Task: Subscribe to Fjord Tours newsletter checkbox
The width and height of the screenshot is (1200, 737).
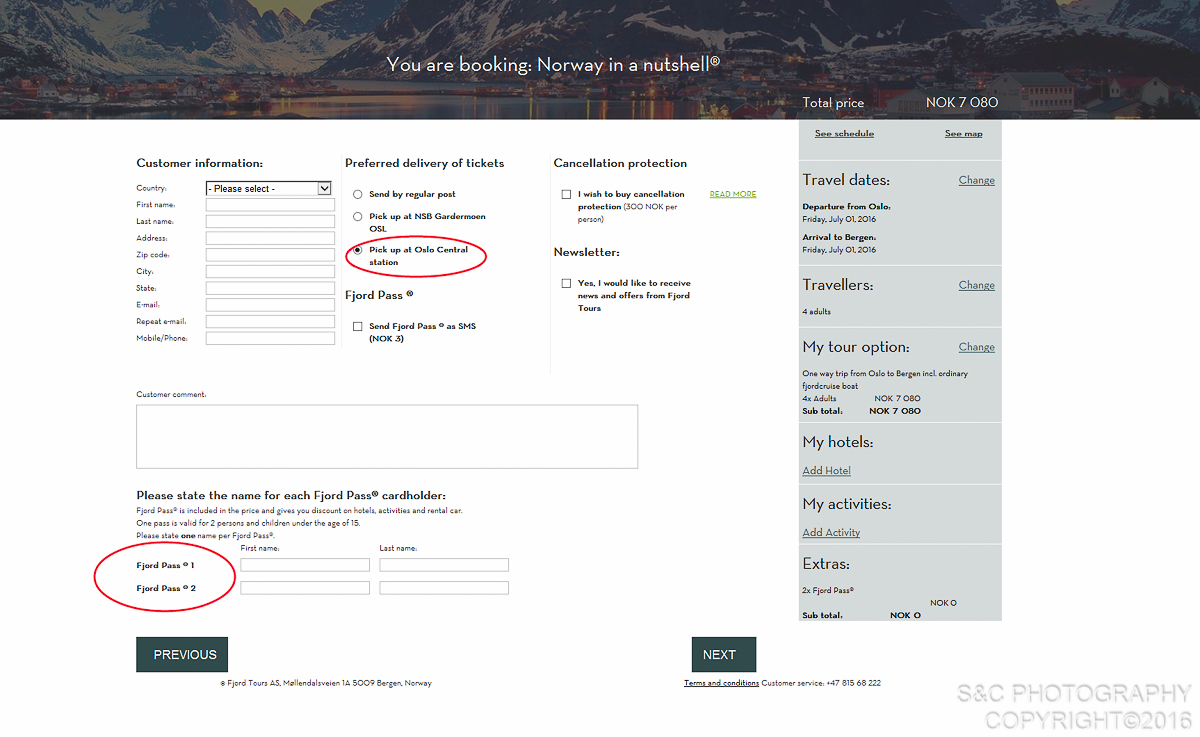Action: tap(566, 284)
